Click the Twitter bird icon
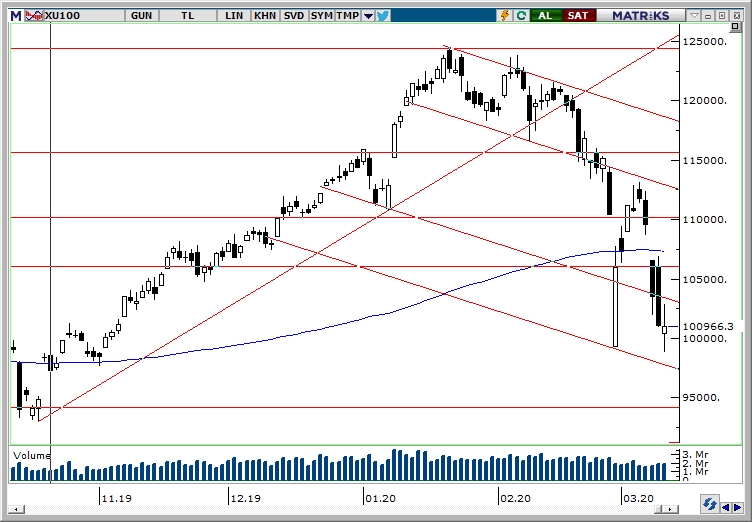 [x=383, y=16]
